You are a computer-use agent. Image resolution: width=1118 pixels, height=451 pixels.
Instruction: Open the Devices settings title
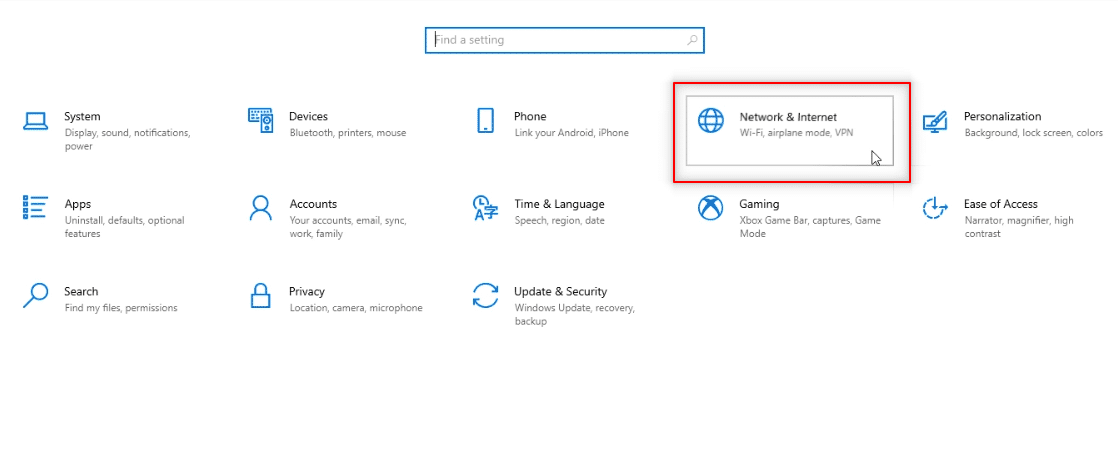coord(308,116)
